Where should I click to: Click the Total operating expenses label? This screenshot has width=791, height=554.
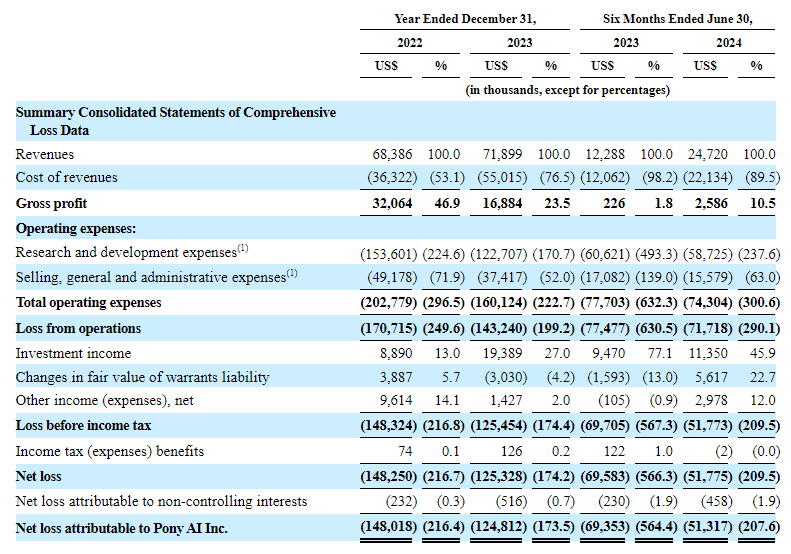click(x=88, y=302)
